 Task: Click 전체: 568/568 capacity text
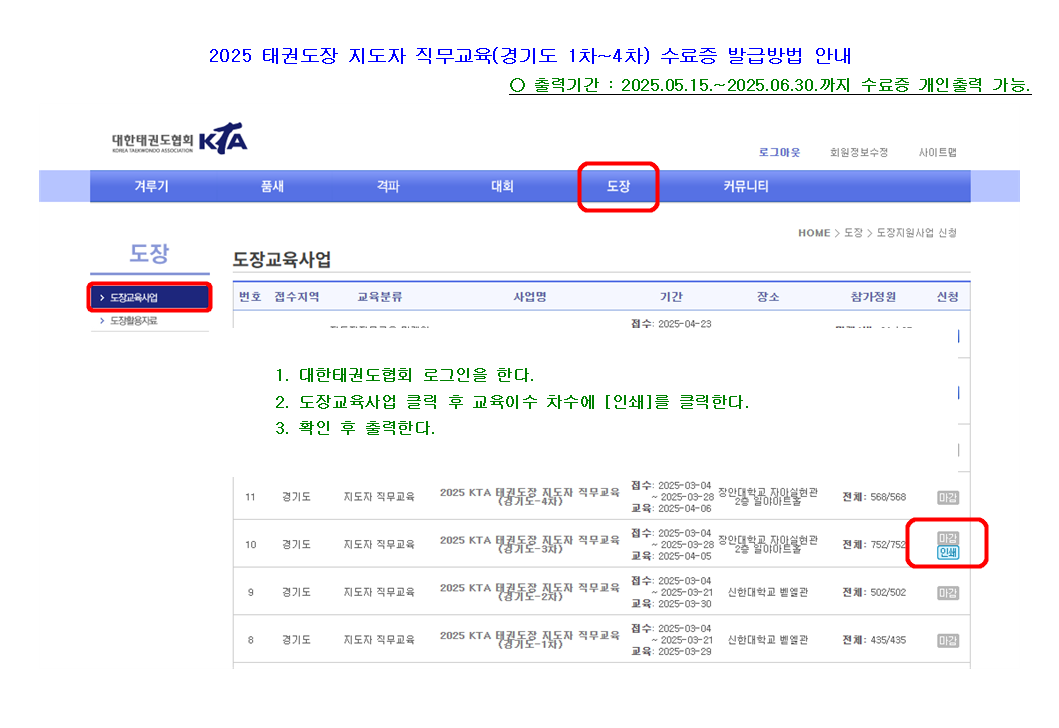pyautogui.click(x=874, y=497)
